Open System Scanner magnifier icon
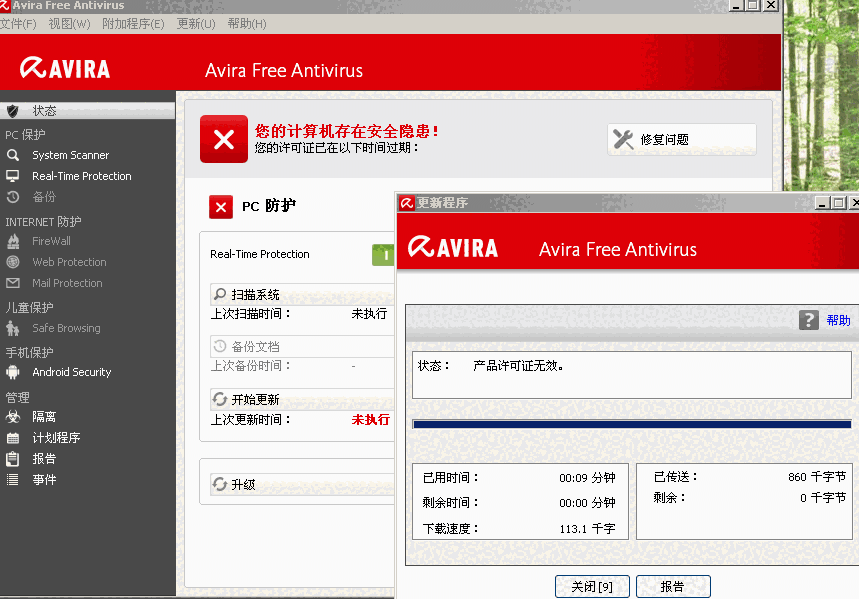The image size is (859, 599). tap(13, 155)
